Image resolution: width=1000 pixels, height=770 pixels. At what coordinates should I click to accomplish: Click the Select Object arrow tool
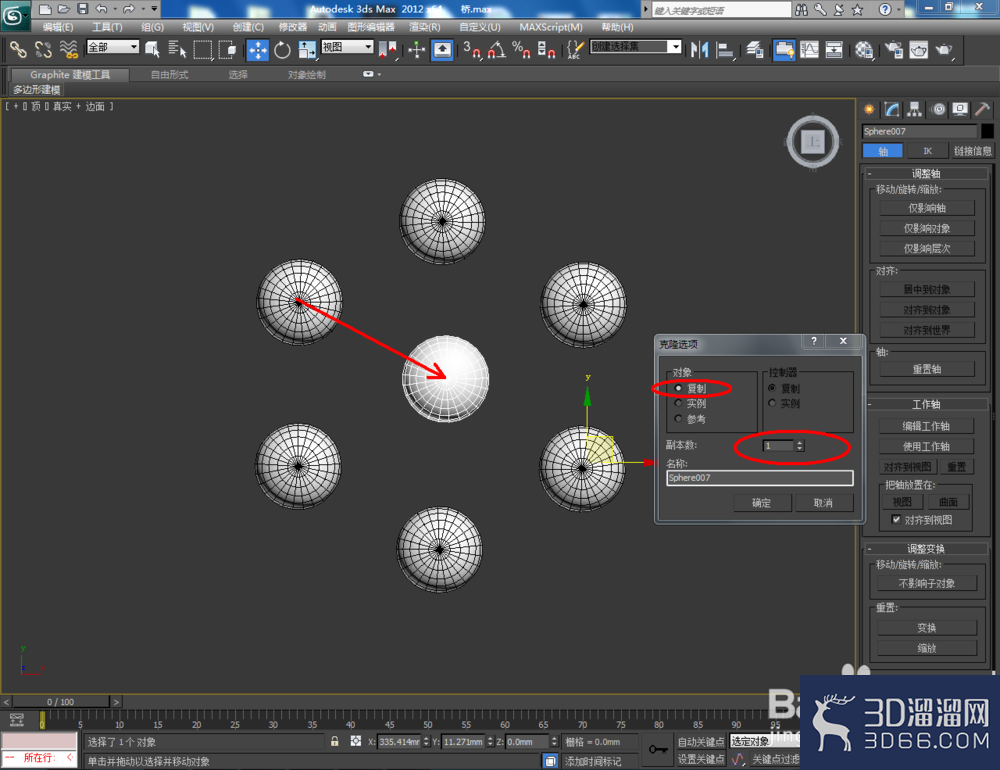tap(152, 50)
